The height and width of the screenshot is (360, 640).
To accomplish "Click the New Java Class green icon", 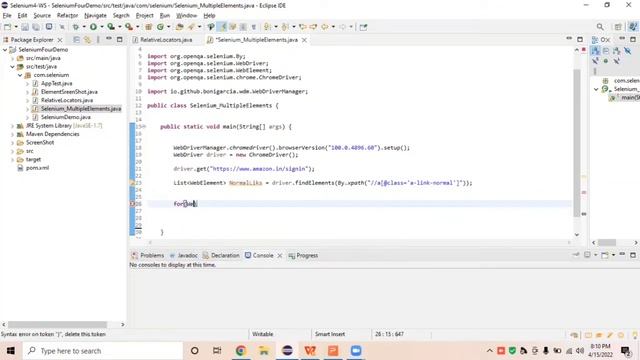I will point(160,27).
